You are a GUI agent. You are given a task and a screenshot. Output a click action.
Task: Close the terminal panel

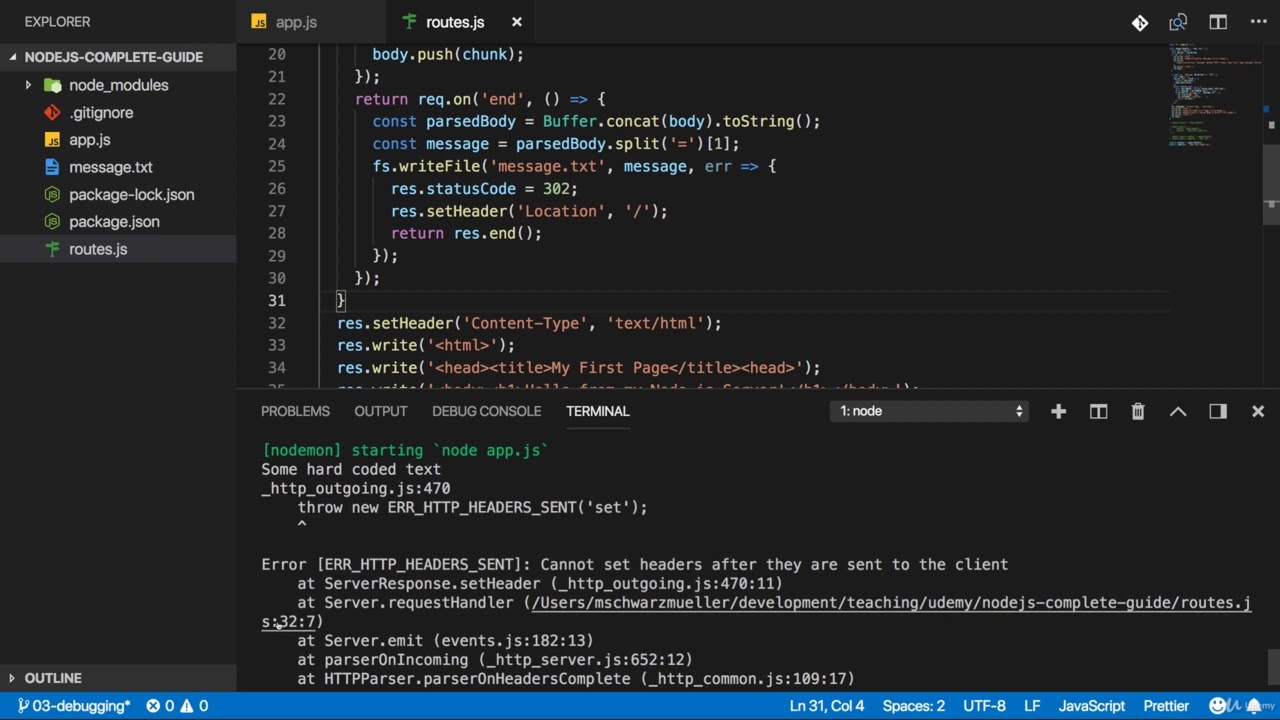(x=1258, y=411)
